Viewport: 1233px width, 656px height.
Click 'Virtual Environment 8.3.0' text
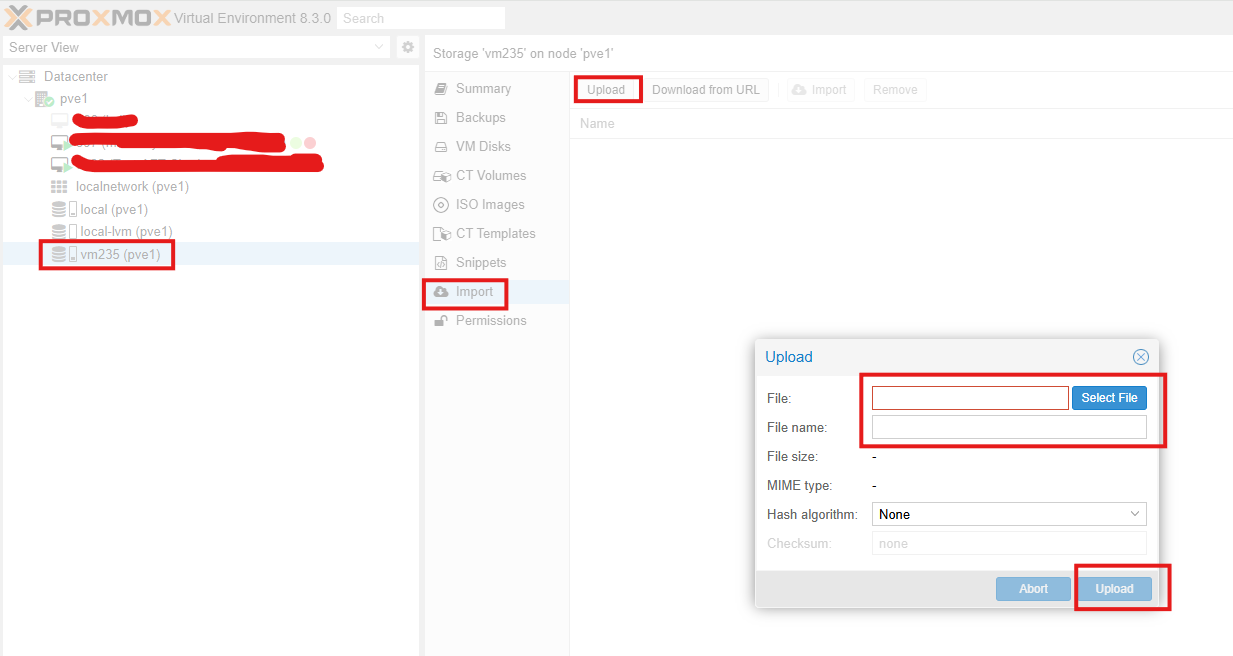click(x=252, y=18)
